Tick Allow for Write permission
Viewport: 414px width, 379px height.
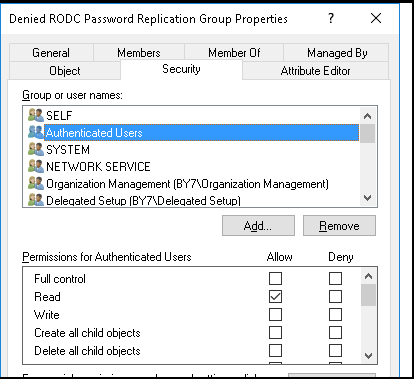275,314
